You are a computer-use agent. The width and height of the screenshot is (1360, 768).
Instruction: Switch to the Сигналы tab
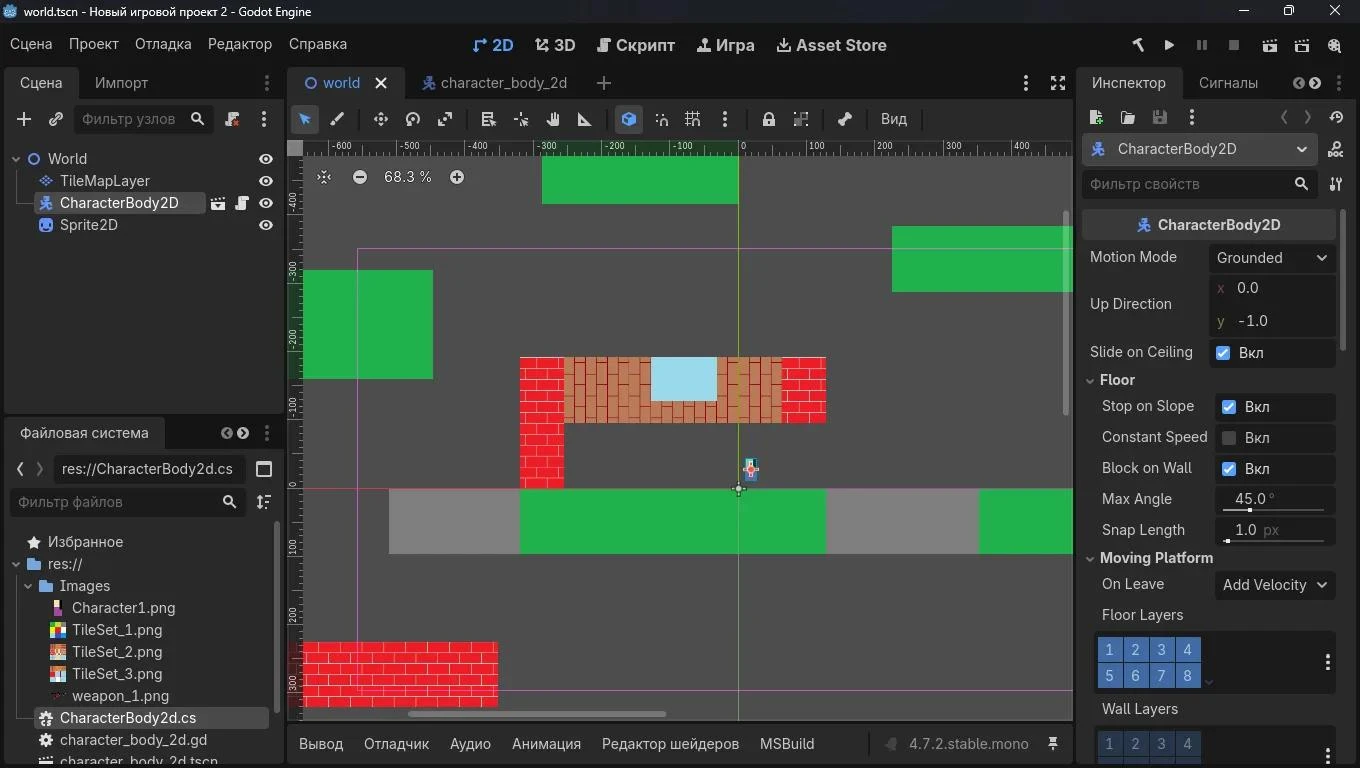point(1228,83)
